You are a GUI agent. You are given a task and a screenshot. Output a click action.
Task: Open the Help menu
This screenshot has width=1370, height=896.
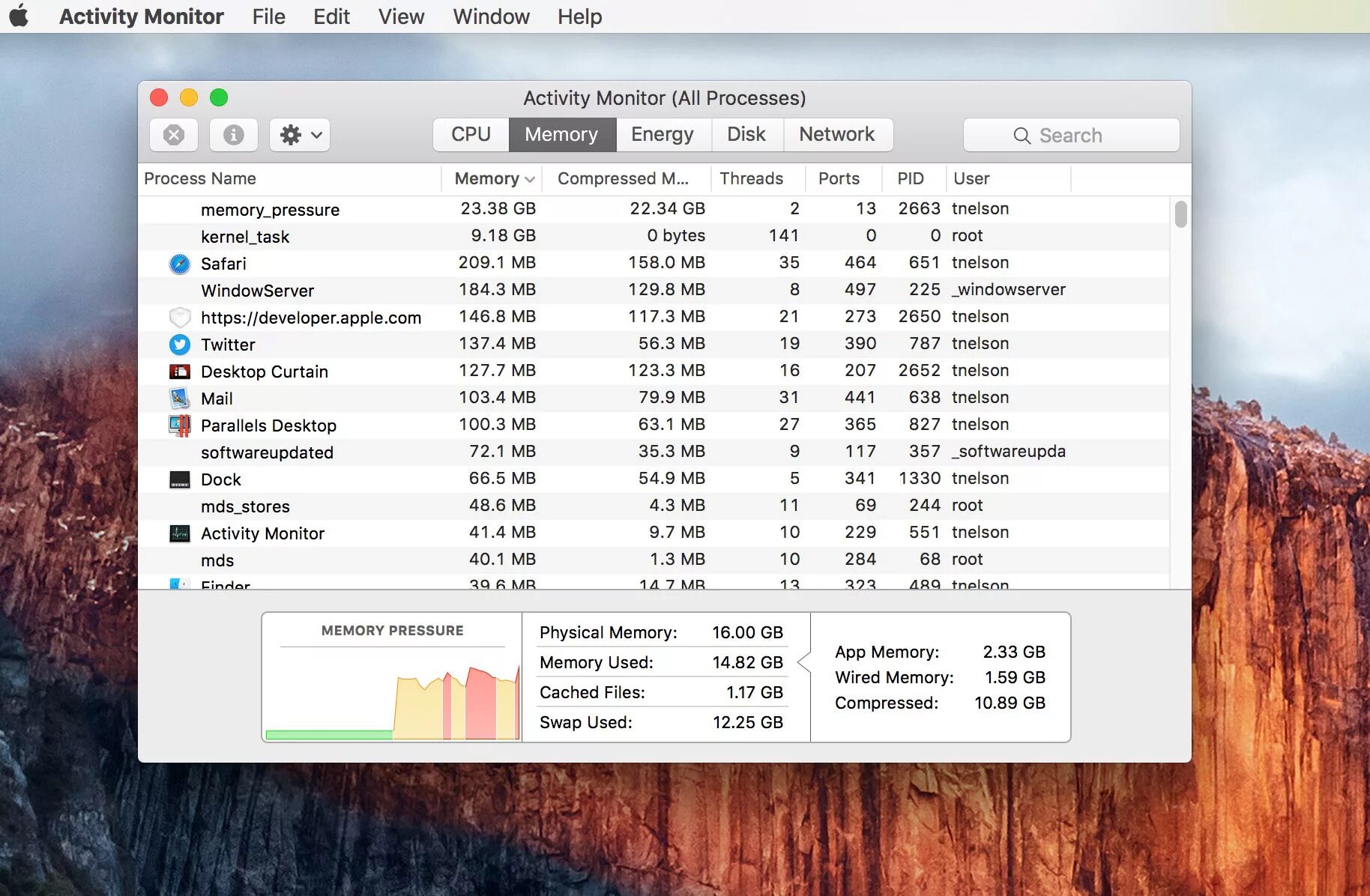580,16
